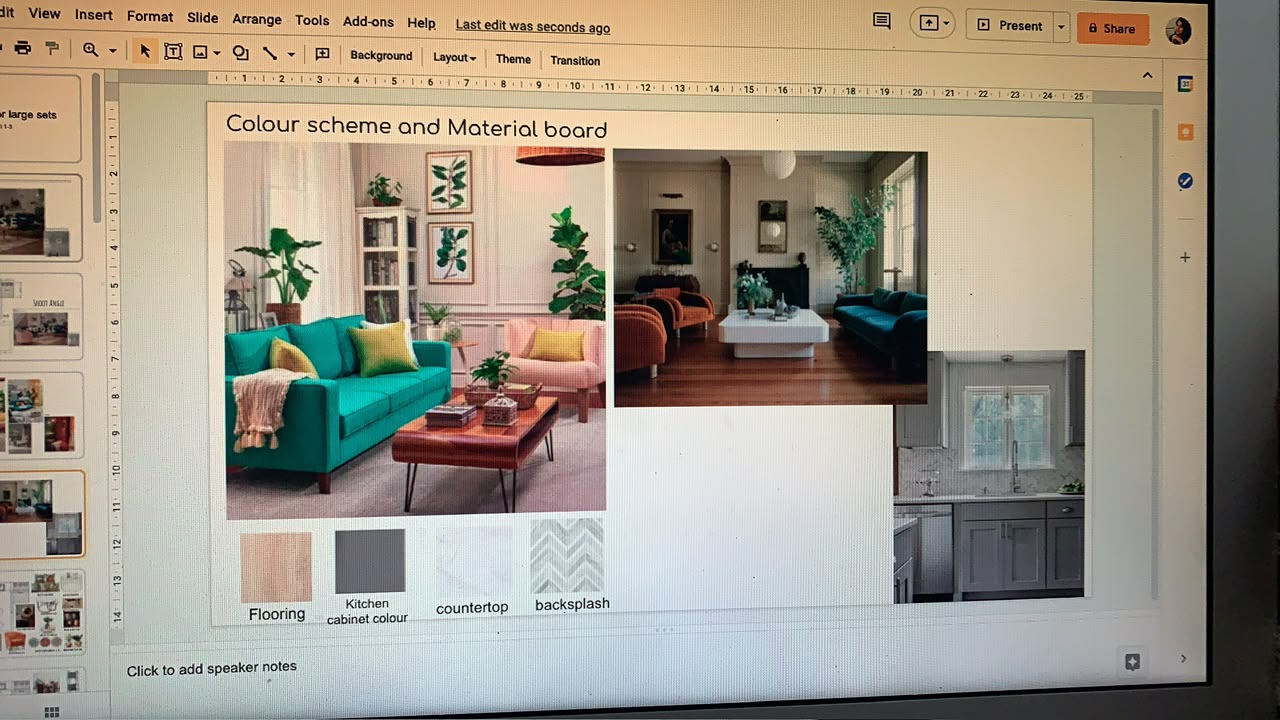Image resolution: width=1280 pixels, height=720 pixels.
Task: Open the shape tool
Action: pos(241,53)
